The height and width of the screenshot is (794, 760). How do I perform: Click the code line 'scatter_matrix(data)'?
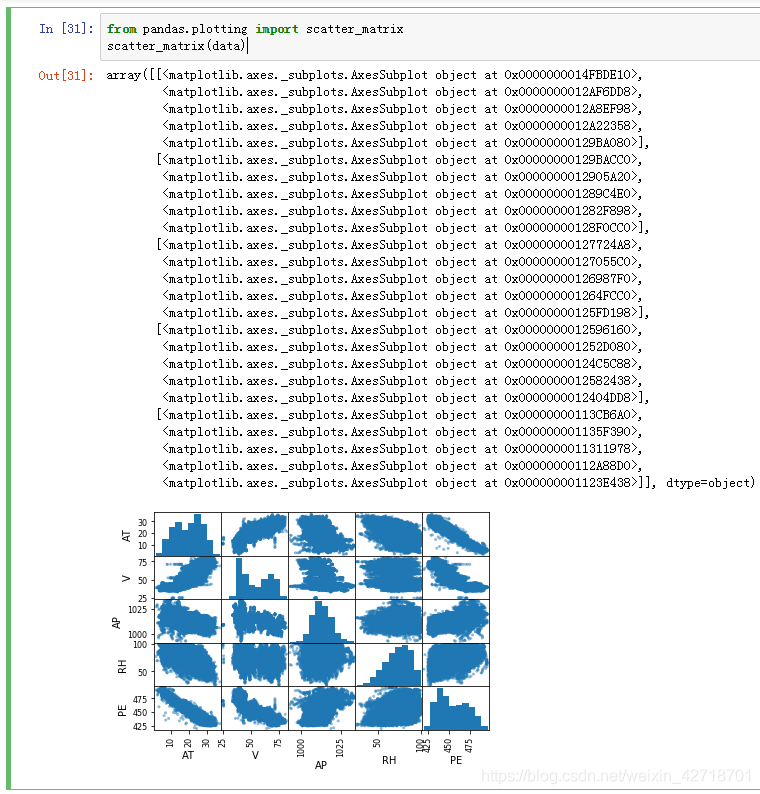[x=176, y=46]
